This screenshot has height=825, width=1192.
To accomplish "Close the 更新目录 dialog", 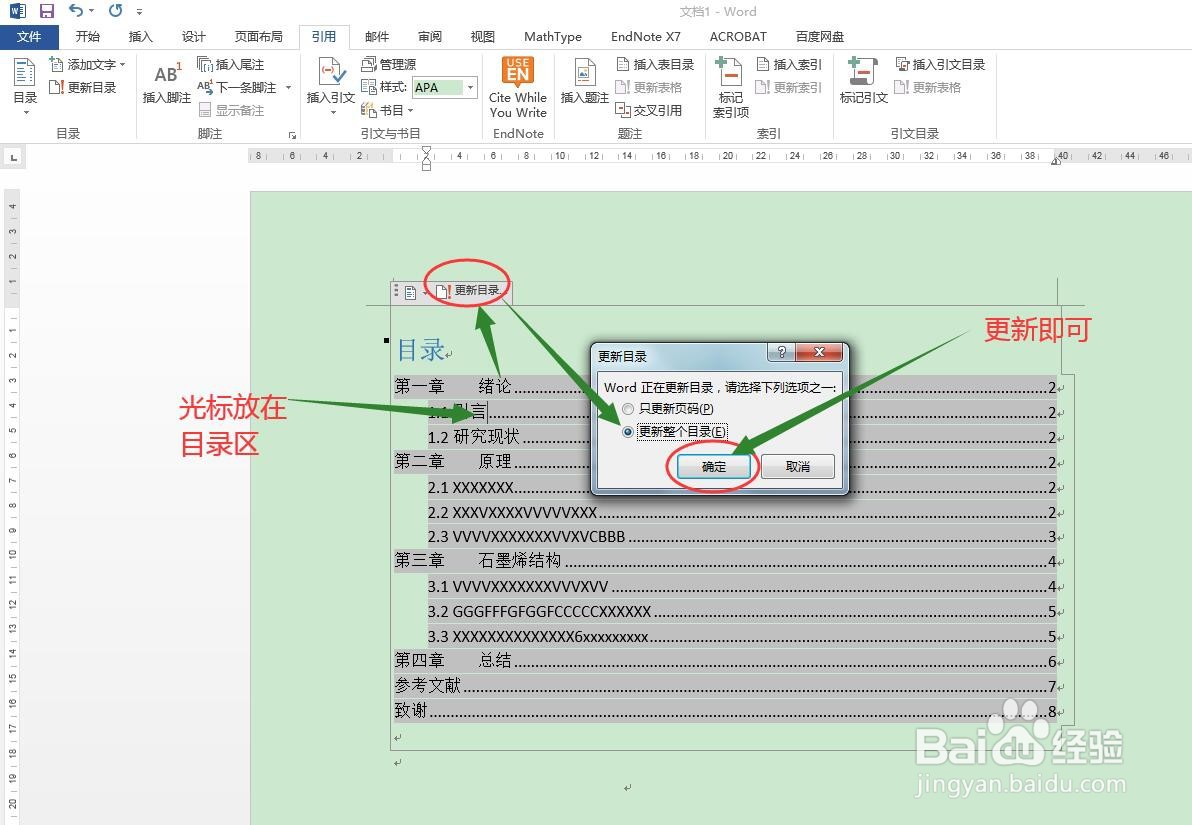I will 820,353.
